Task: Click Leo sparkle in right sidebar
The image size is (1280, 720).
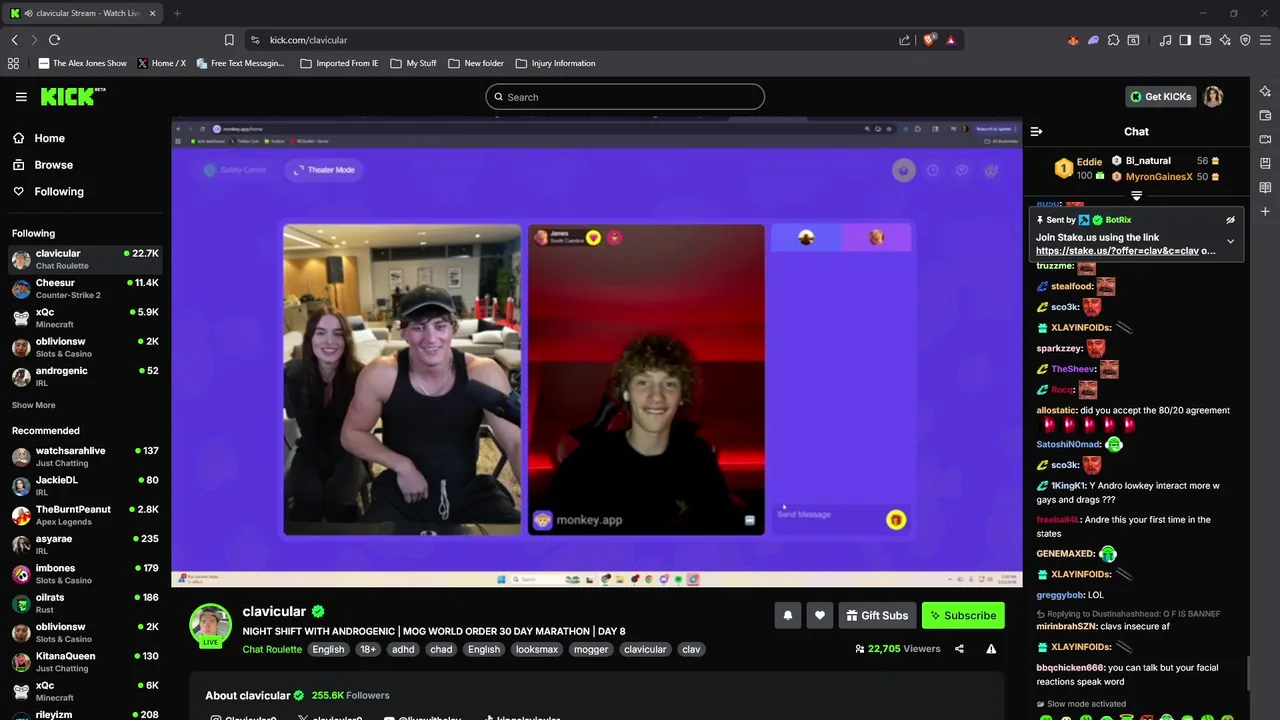Action: coord(1265,91)
